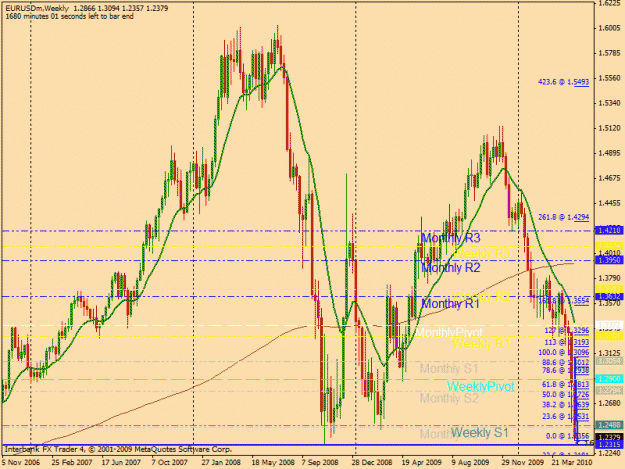This screenshot has height=469, width=625.
Task: Click the '17 Jun 2007' date label
Action: (x=121, y=463)
